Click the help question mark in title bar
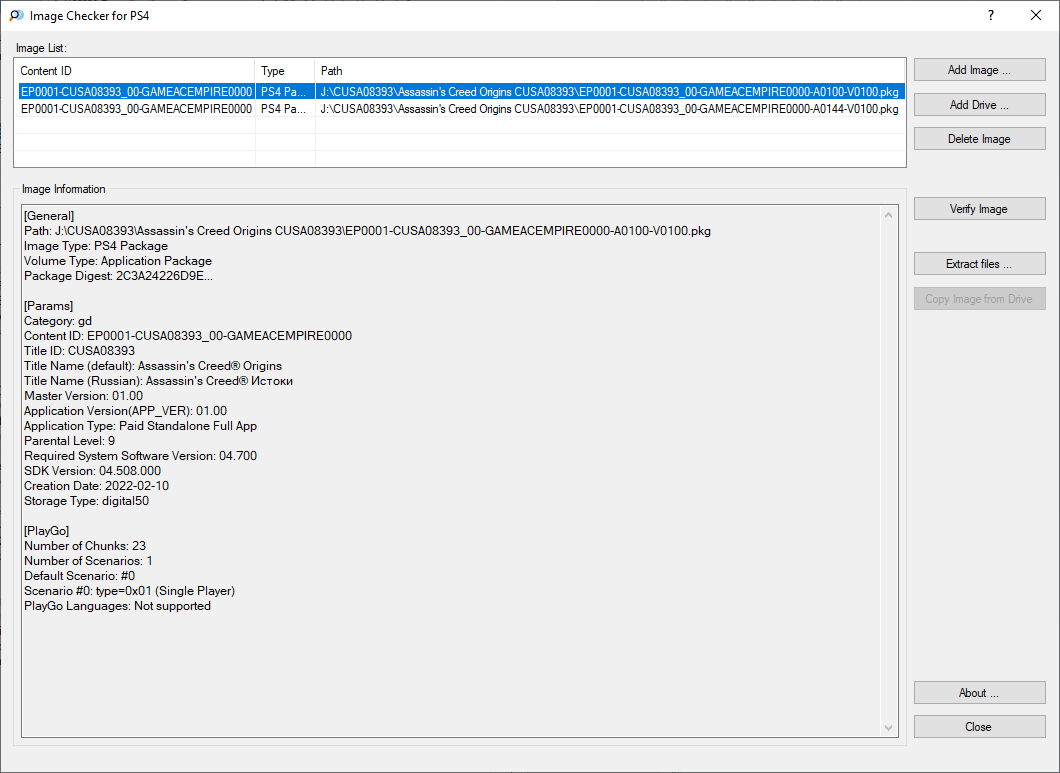Viewport: 1060px width, 773px height. click(991, 15)
